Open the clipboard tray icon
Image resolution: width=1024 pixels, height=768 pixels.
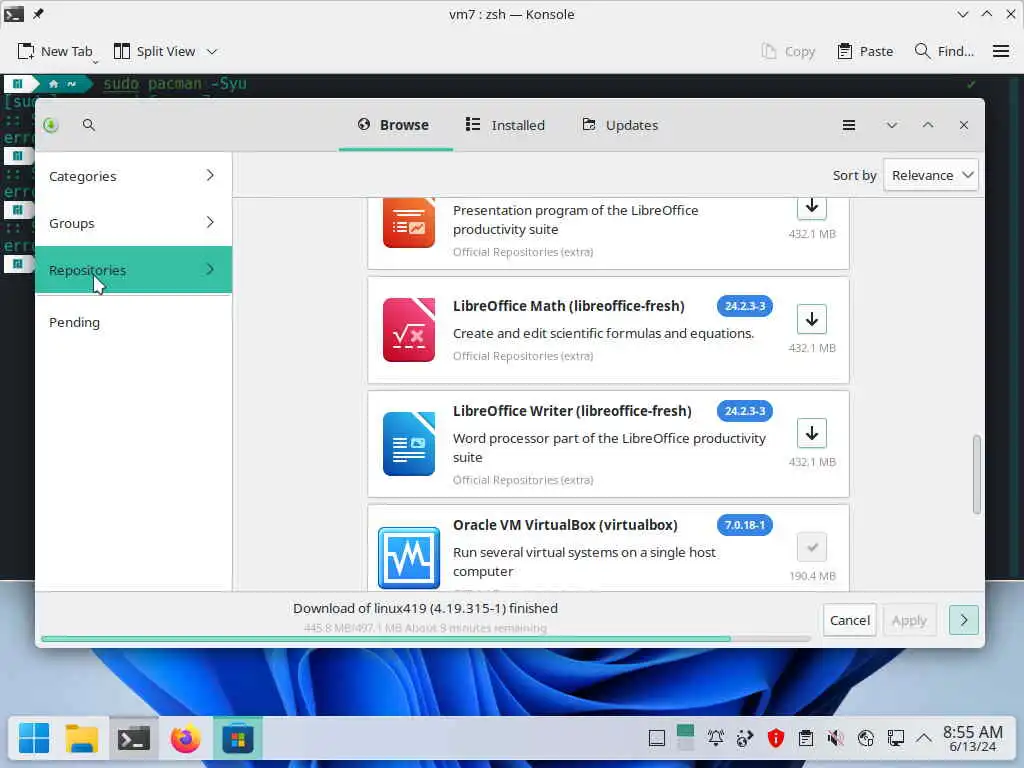click(x=806, y=738)
